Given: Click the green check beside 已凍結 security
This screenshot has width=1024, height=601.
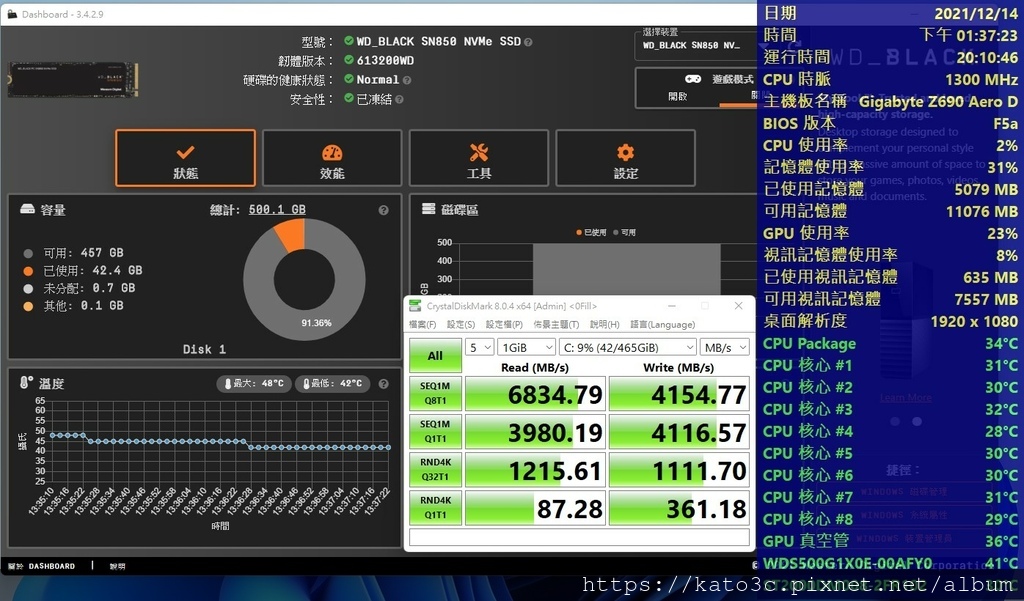Looking at the screenshot, I should [349, 99].
